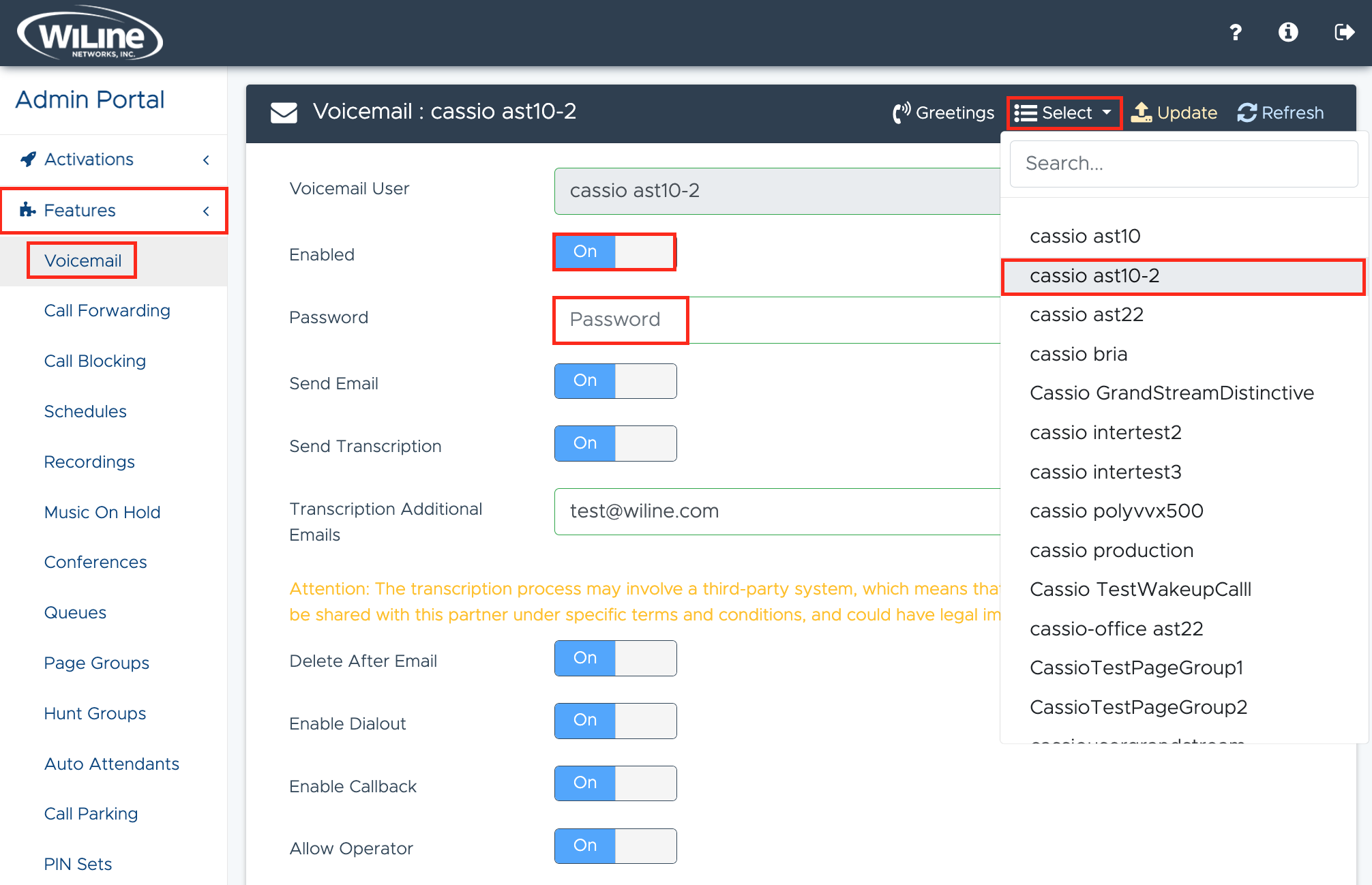This screenshot has height=885, width=1372.
Task: Click the WiLine Networks logo
Action: point(89,34)
